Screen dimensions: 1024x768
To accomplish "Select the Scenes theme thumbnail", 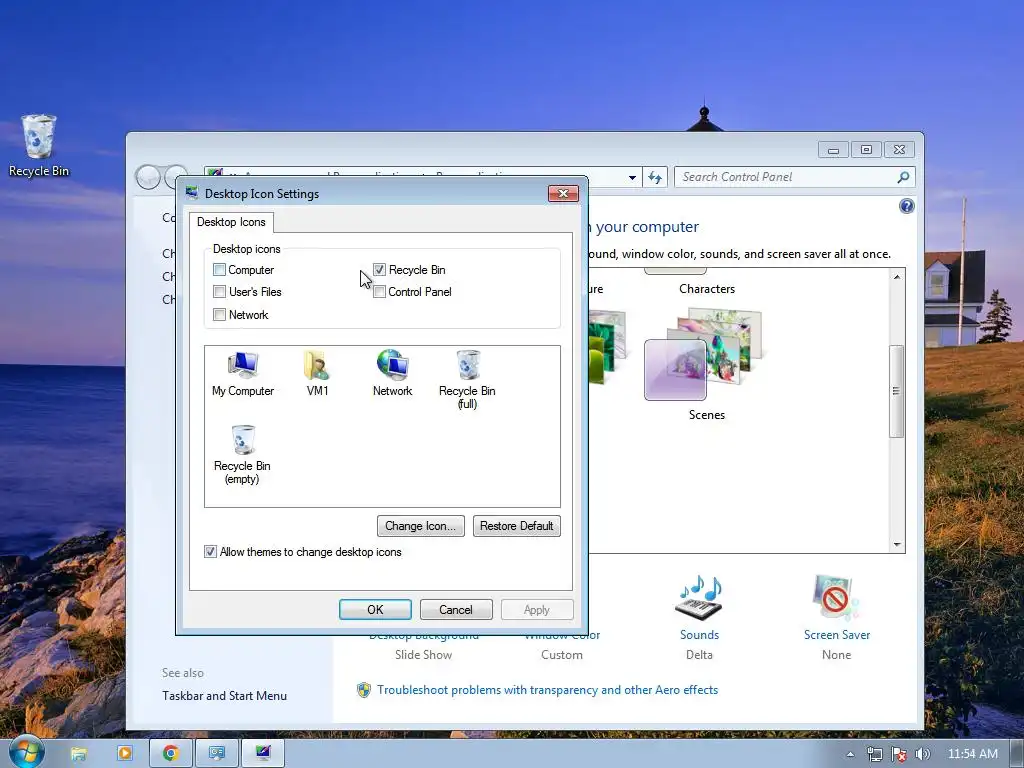I will coord(704,354).
